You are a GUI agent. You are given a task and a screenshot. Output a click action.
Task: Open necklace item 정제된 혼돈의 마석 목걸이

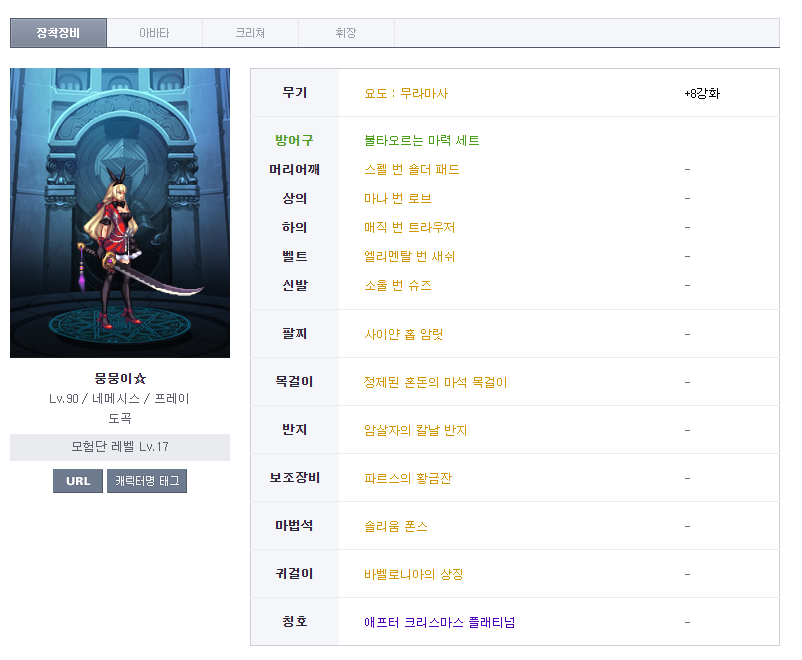click(x=435, y=382)
